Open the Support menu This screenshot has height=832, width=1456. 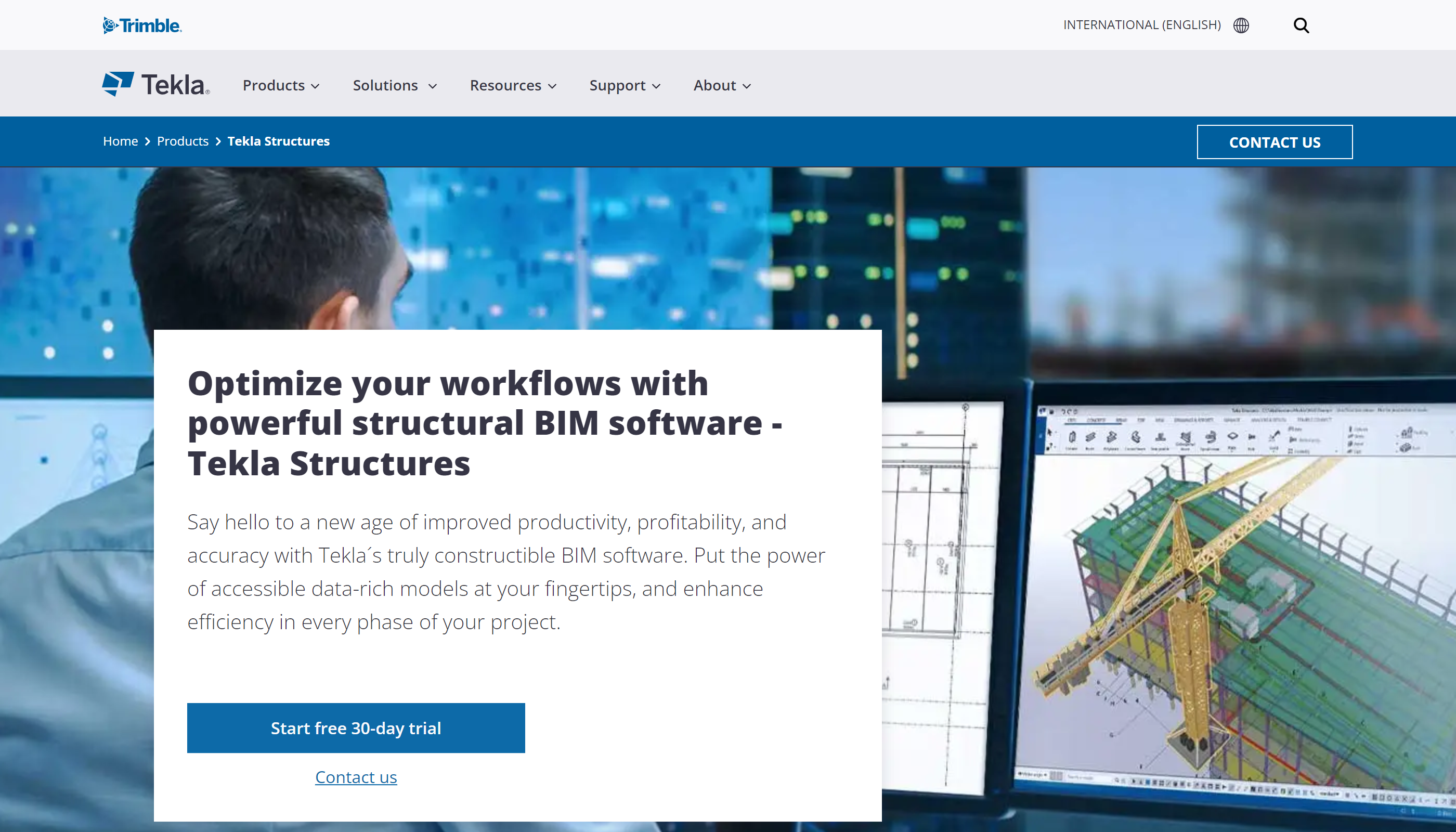625,85
